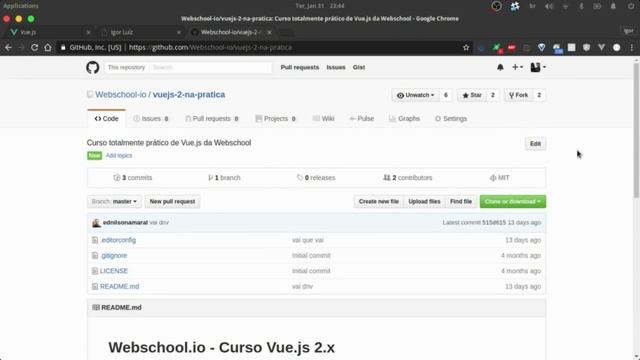The width and height of the screenshot is (640, 360).
Task: Open the Pull requests repository tab
Action: pyautogui.click(x=212, y=119)
